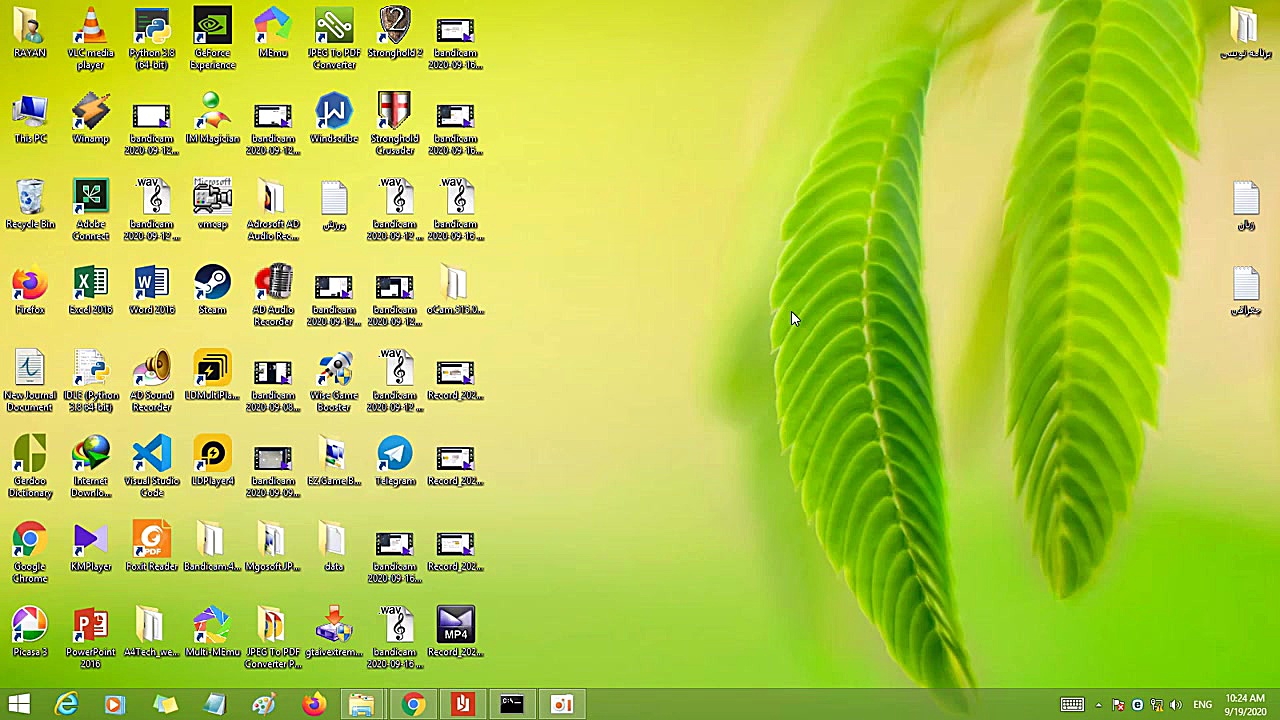1280x720 pixels.
Task: Select the Record MP4 video file
Action: pos(455,633)
